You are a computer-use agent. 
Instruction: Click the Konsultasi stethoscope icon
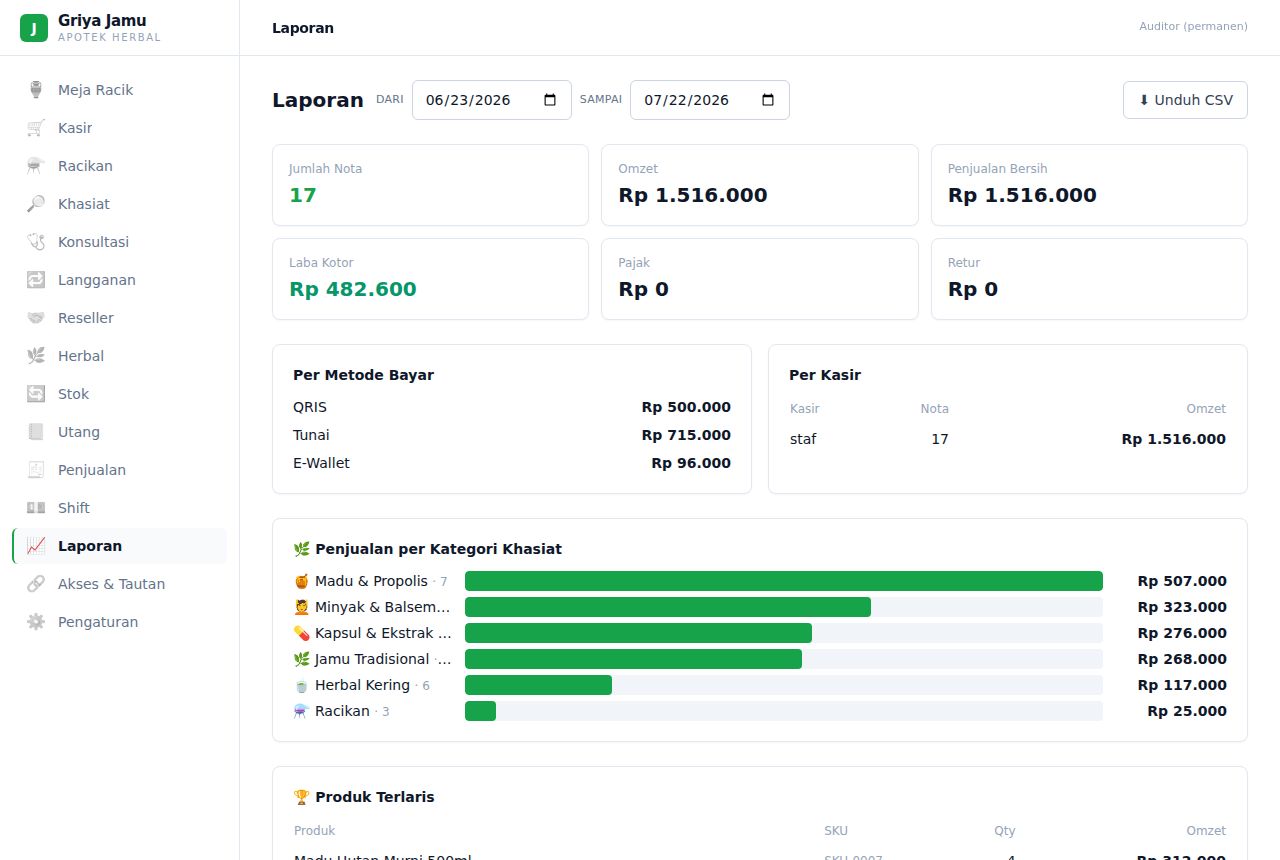click(x=36, y=242)
